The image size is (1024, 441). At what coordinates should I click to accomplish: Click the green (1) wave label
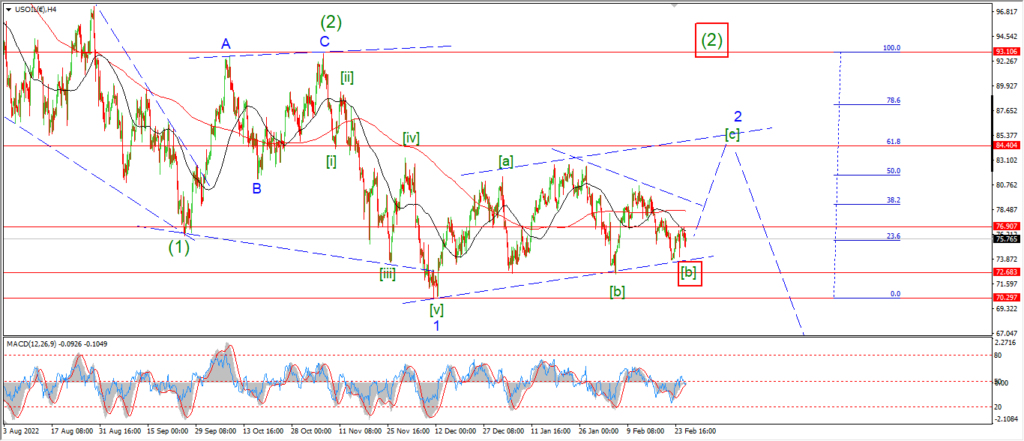(x=179, y=248)
